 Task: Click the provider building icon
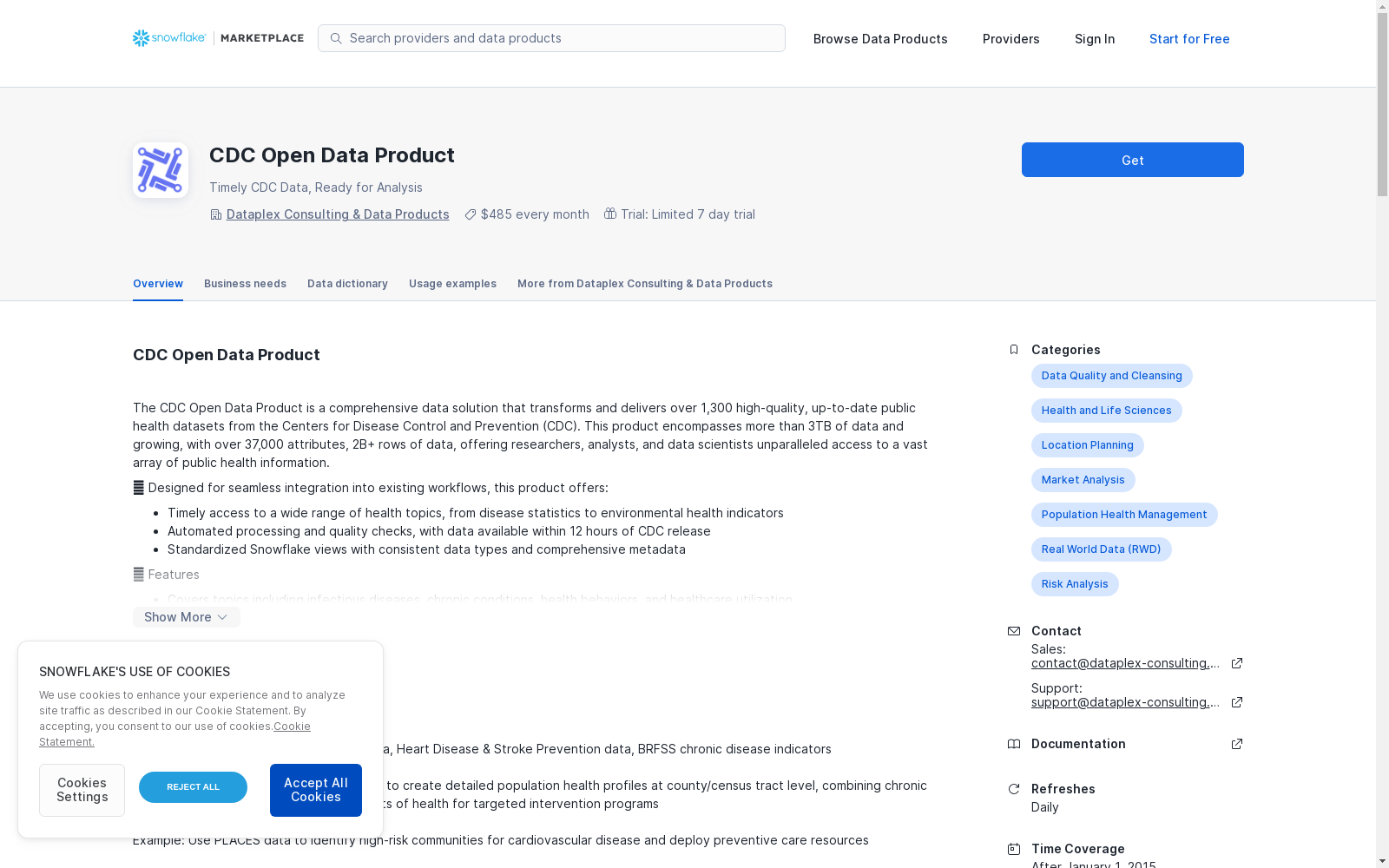click(215, 214)
